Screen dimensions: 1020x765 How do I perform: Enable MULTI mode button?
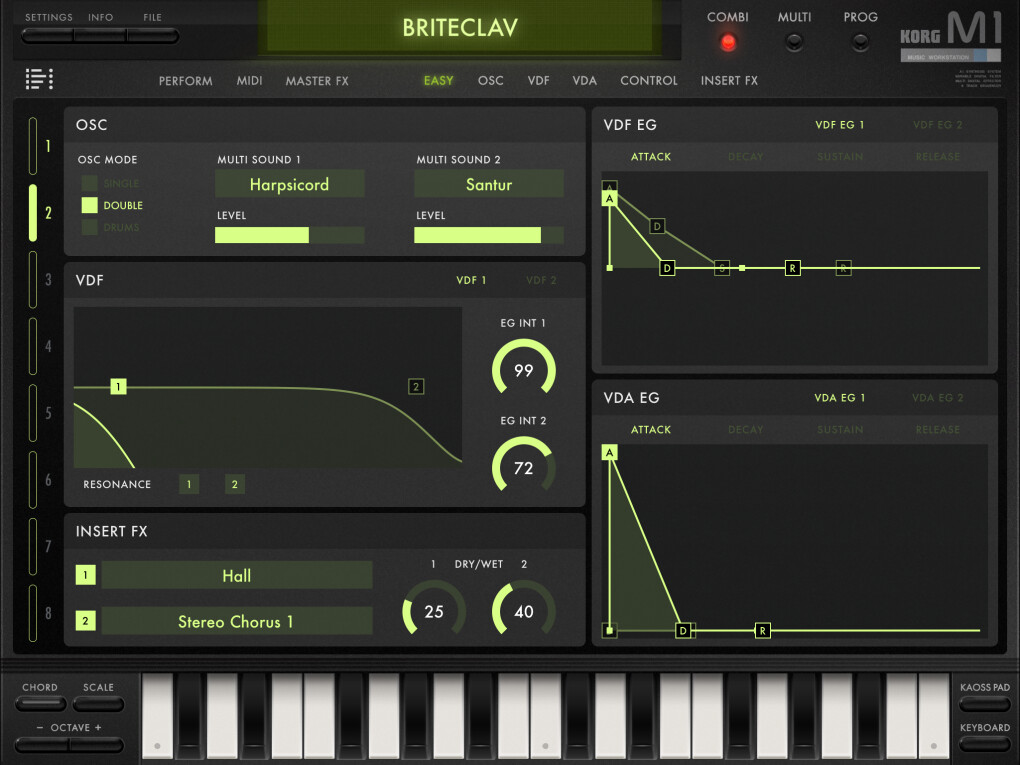(x=794, y=42)
